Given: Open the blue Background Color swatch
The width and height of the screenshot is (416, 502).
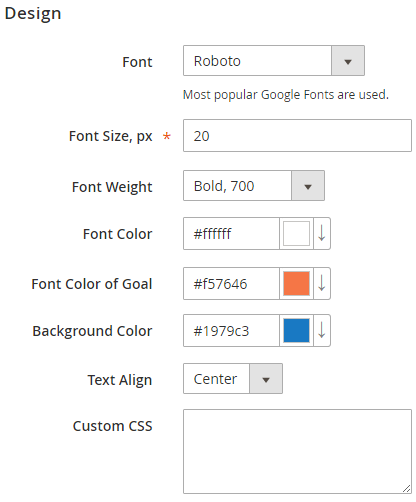Looking at the screenshot, I should click(x=296, y=330).
